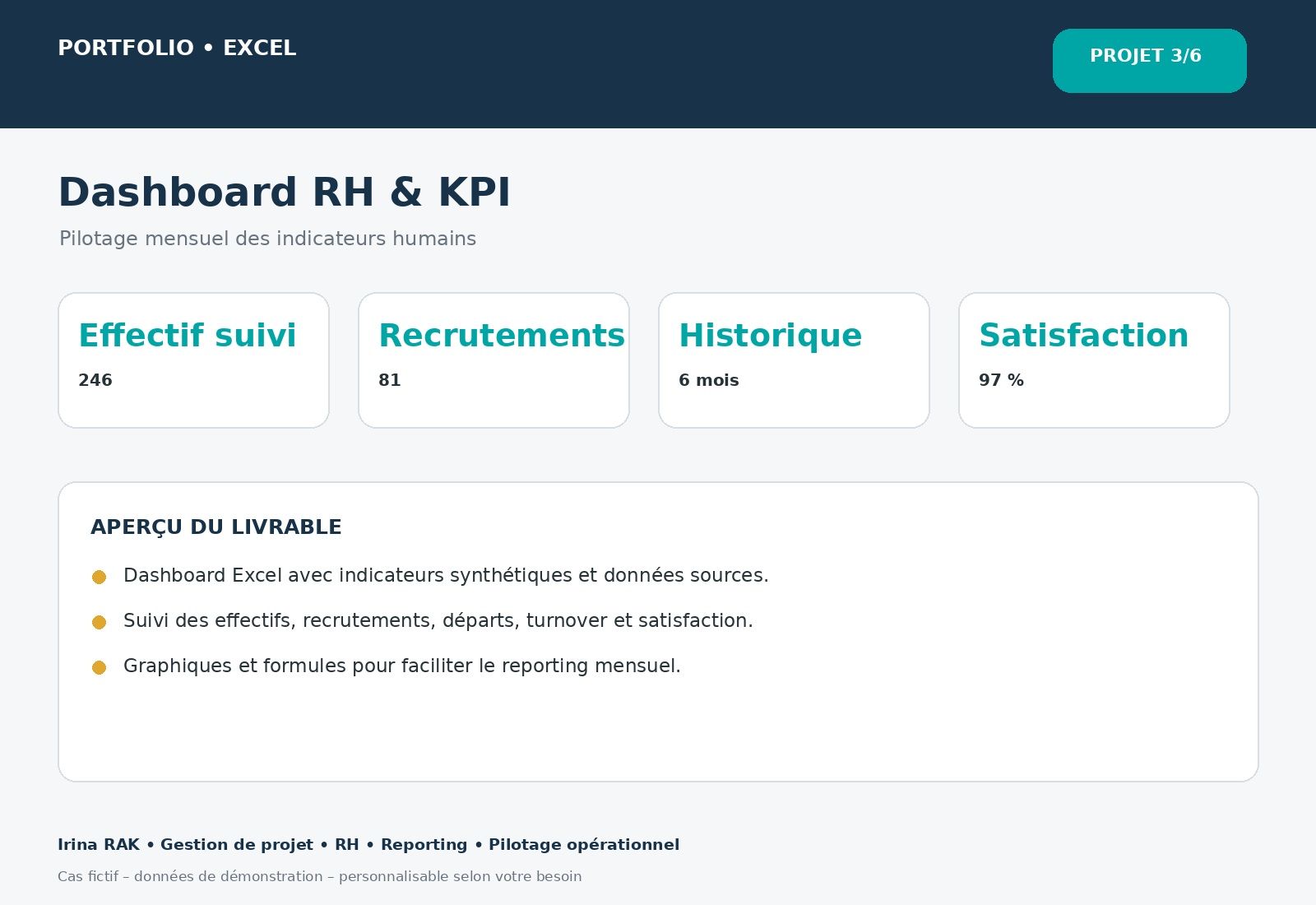Click the Cas fictif disclaimer text
1316x905 pixels.
point(319,876)
